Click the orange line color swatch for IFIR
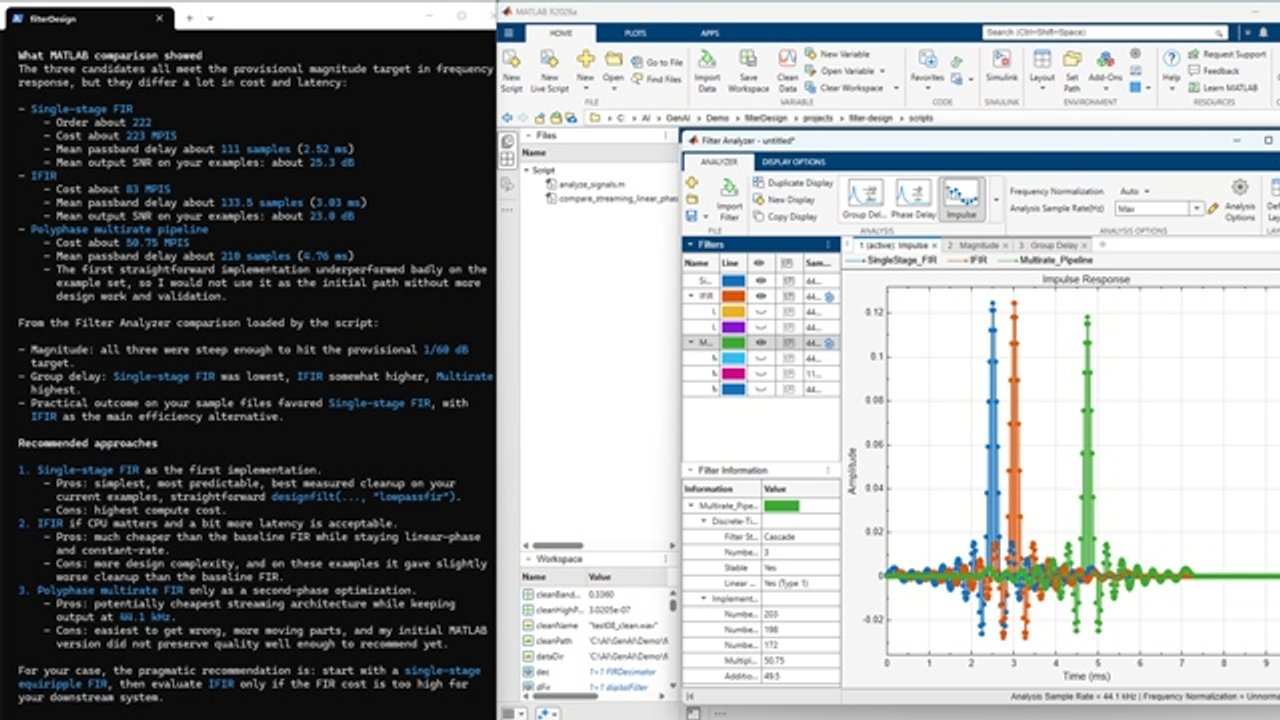 click(x=733, y=297)
